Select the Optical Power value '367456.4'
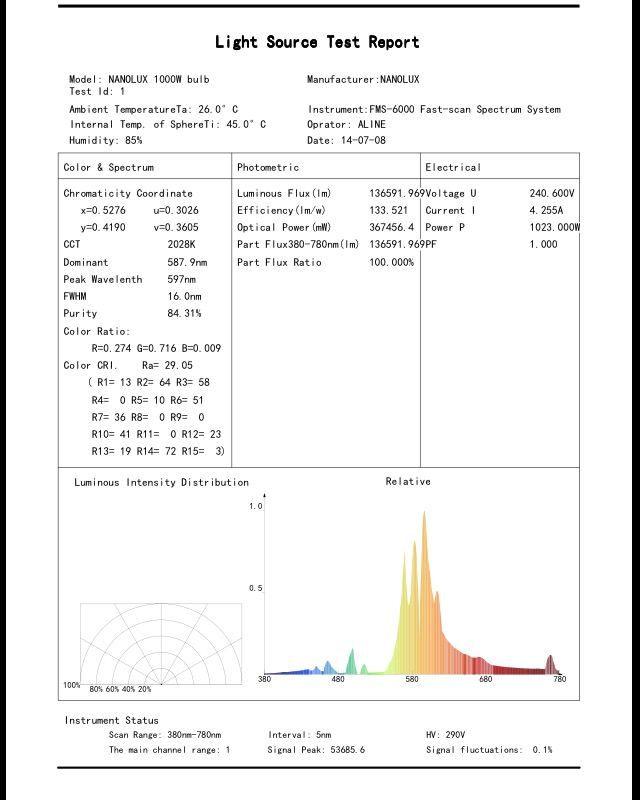The height and width of the screenshot is (800, 640). pyautogui.click(x=391, y=227)
